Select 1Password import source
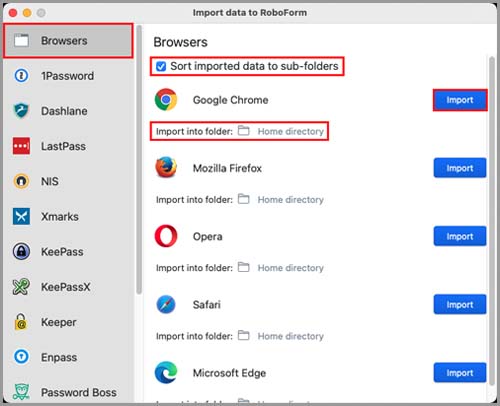The height and width of the screenshot is (406, 500). 68,76
